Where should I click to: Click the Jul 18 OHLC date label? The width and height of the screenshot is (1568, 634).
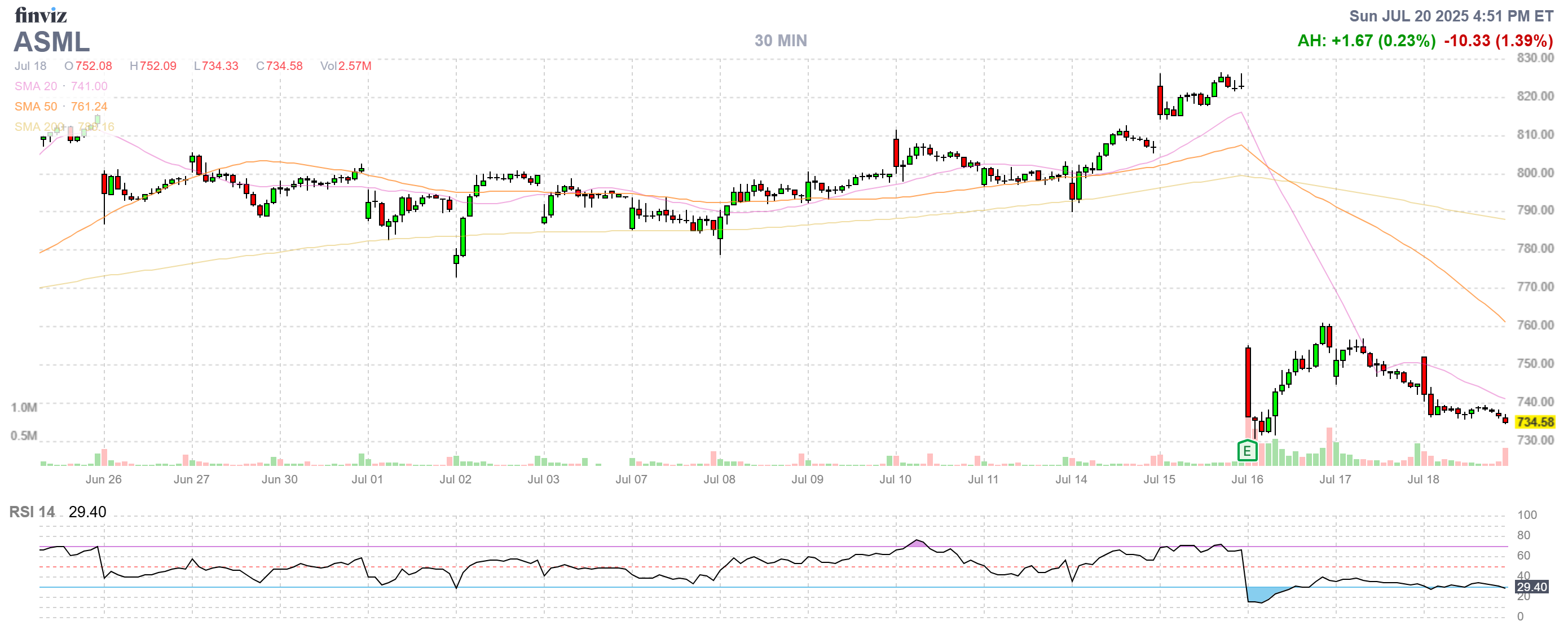pos(30,65)
